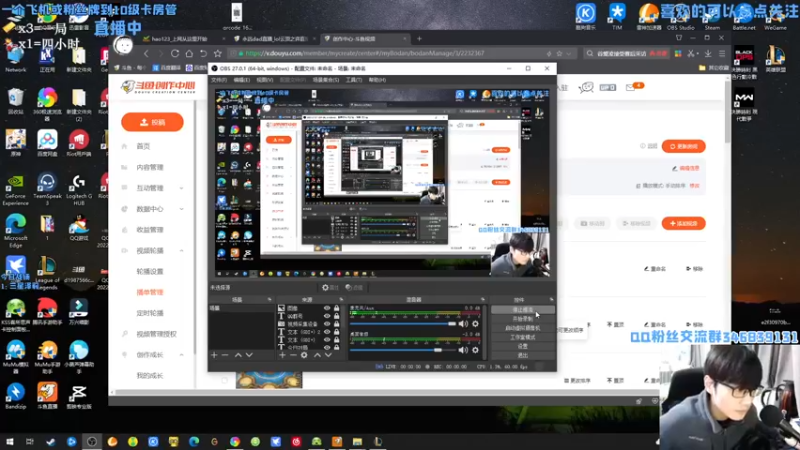
Task: Move the selected source up in the list
Action: (x=317, y=355)
